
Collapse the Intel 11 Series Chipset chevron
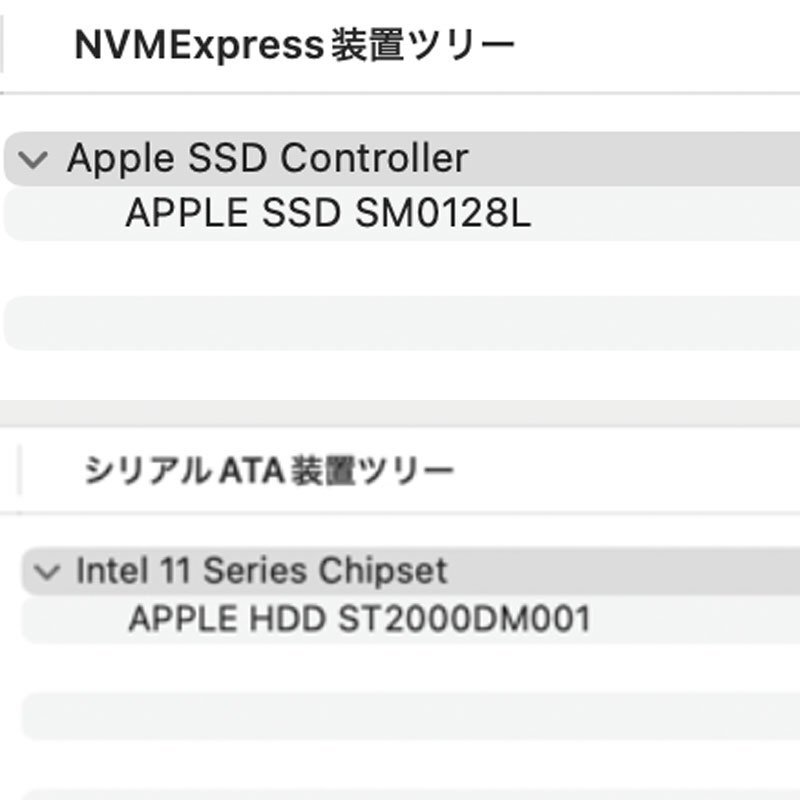click(46, 572)
